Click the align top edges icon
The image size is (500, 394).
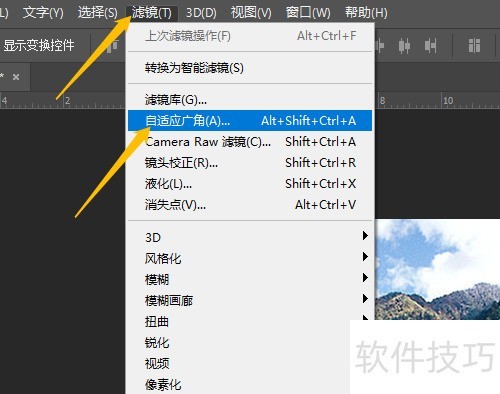point(113,46)
